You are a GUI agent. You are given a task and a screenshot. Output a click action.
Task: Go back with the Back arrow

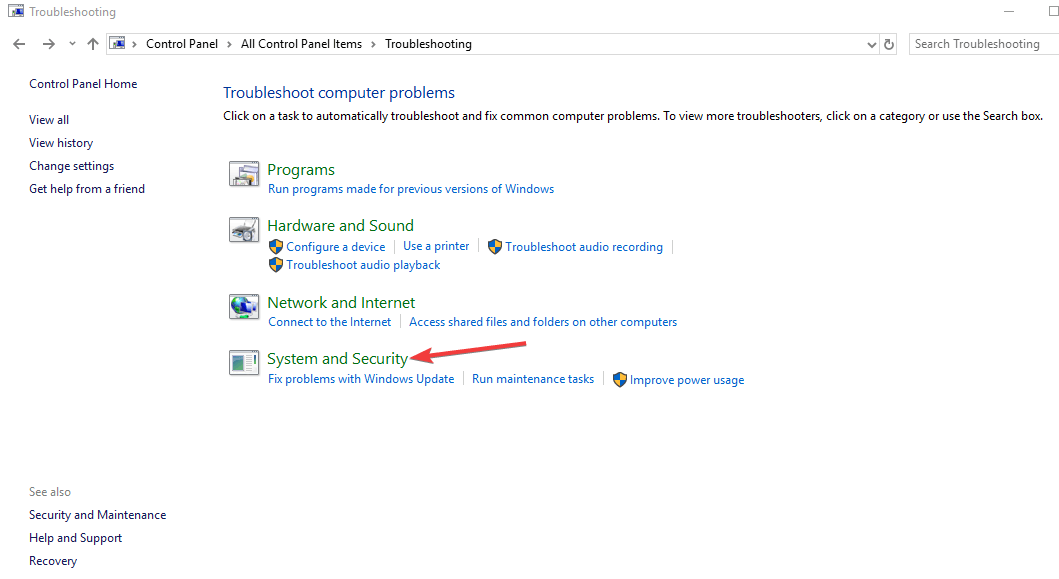[x=19, y=44]
